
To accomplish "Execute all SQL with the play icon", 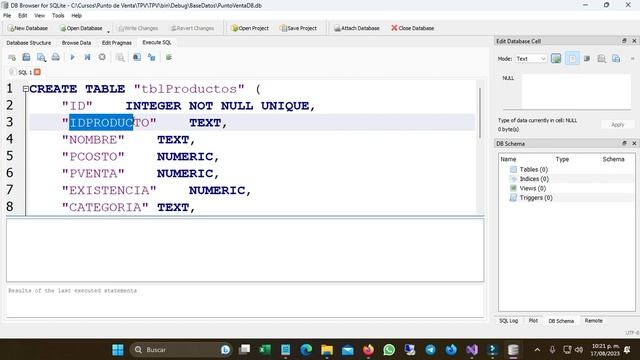I will coord(73,57).
